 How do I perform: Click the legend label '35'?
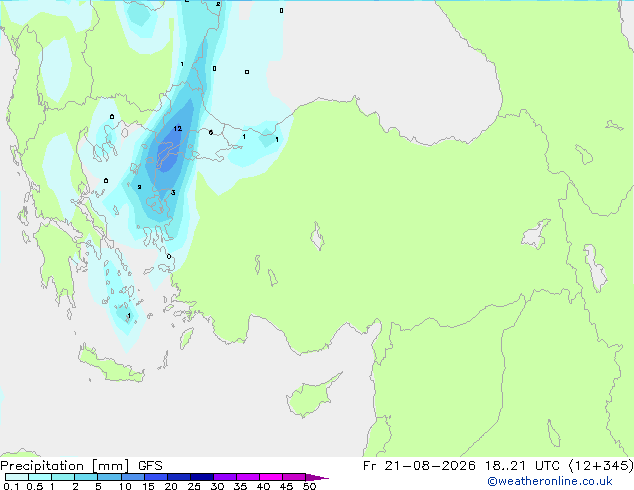tap(240, 486)
